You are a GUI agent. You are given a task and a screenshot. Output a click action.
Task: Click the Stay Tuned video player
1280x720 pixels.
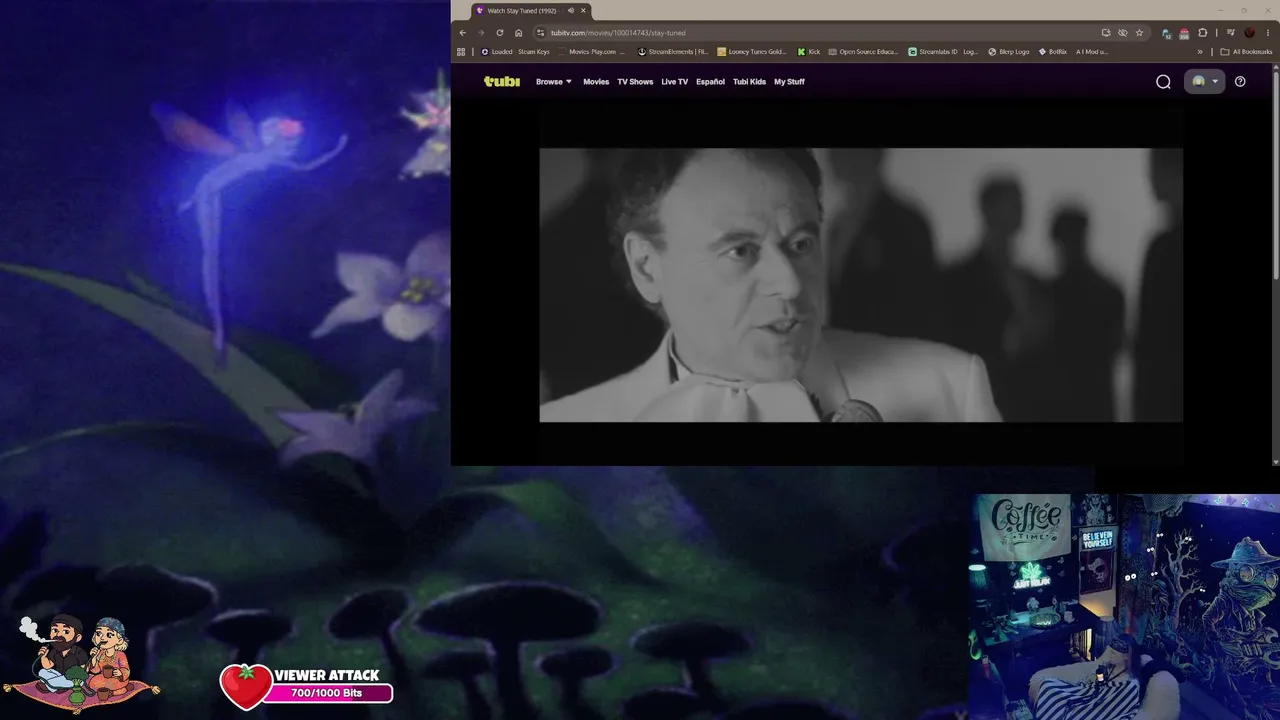point(861,285)
